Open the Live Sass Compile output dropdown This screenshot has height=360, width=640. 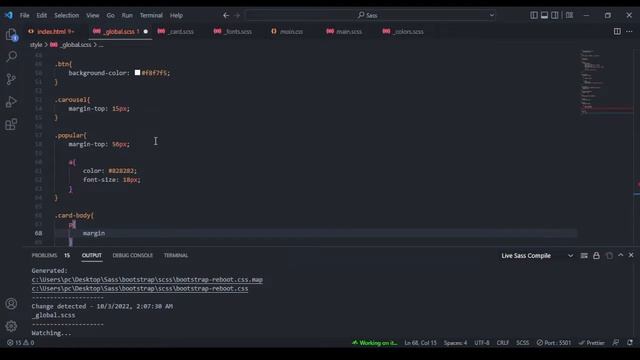pyautogui.click(x=537, y=256)
